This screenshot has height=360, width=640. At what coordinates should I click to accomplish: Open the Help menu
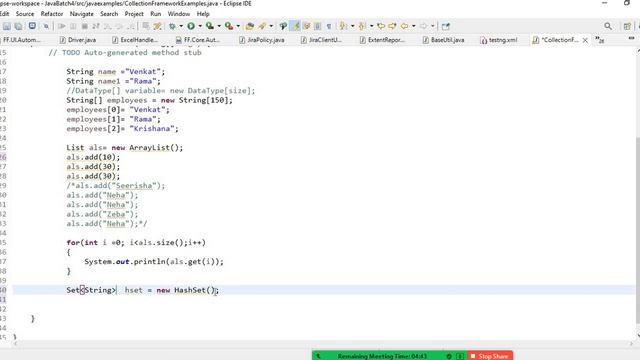pos(203,14)
